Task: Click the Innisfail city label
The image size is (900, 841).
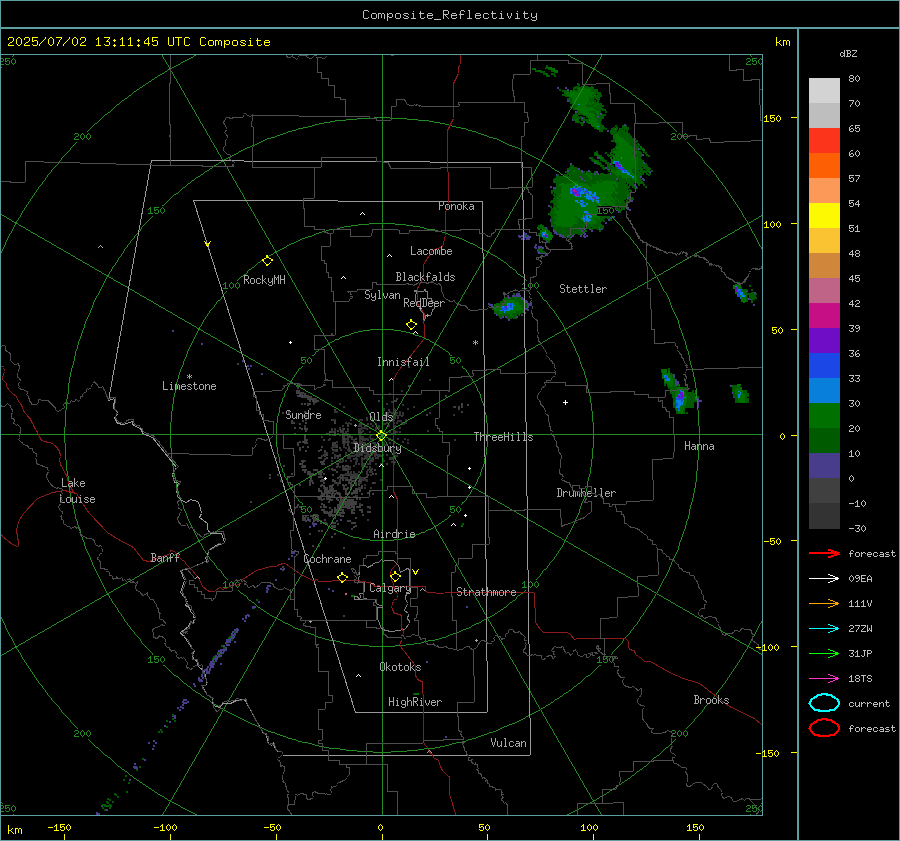Action: (x=403, y=362)
